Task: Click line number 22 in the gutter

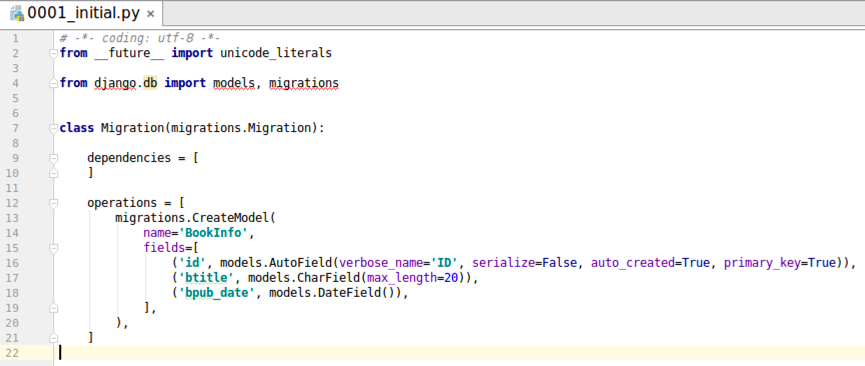Action: click(12, 353)
